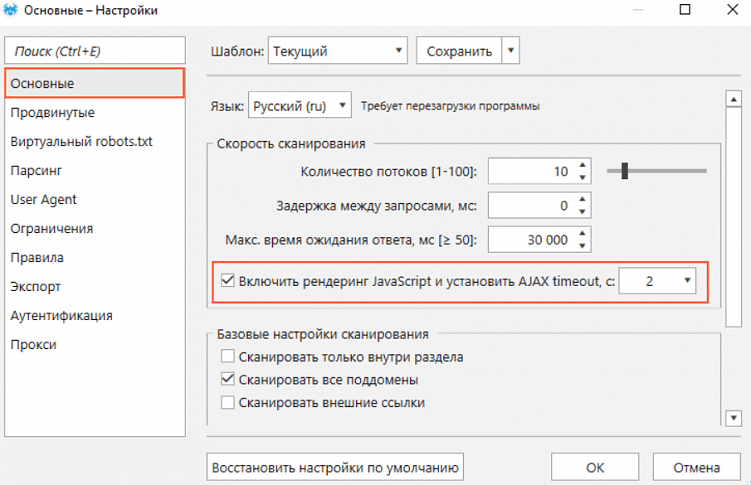Click the Макс. время ожидания value field
The height and width of the screenshot is (485, 751).
click(531, 239)
